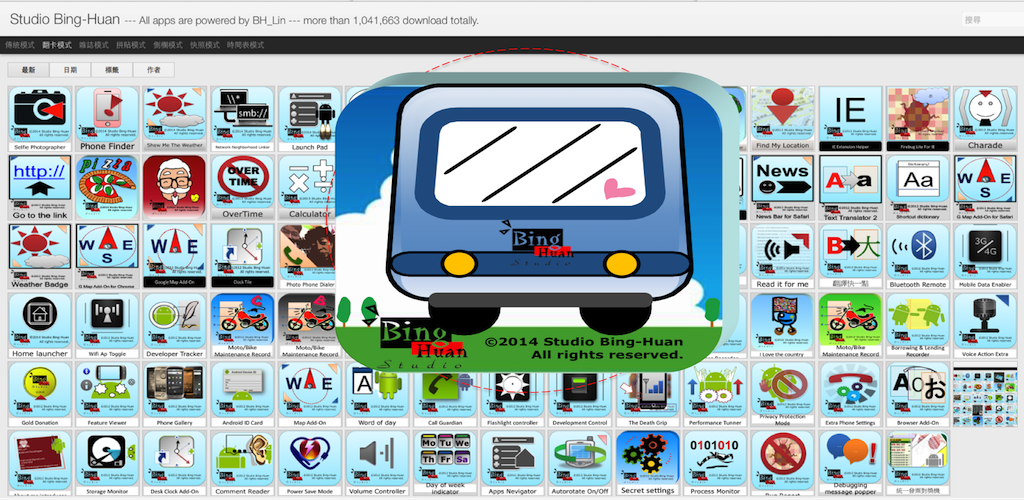
Task: Open the G Map Add-On for Chrome card
Action: [x=108, y=256]
